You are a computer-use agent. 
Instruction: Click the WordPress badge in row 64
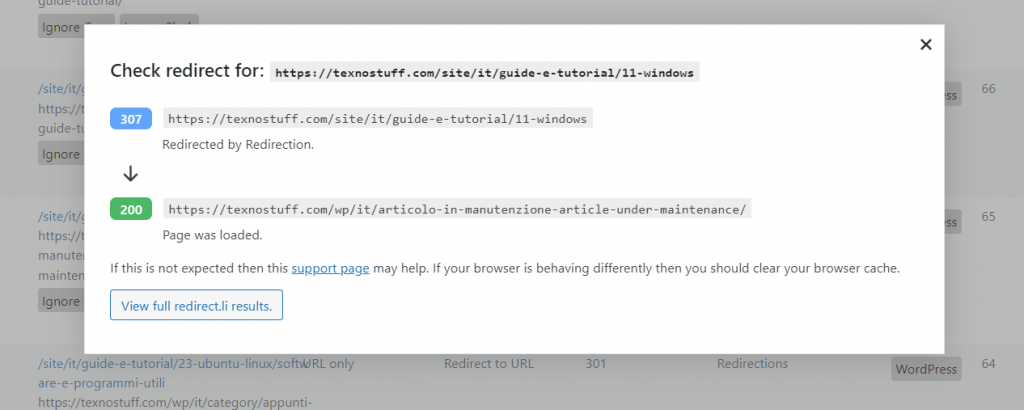(x=926, y=369)
